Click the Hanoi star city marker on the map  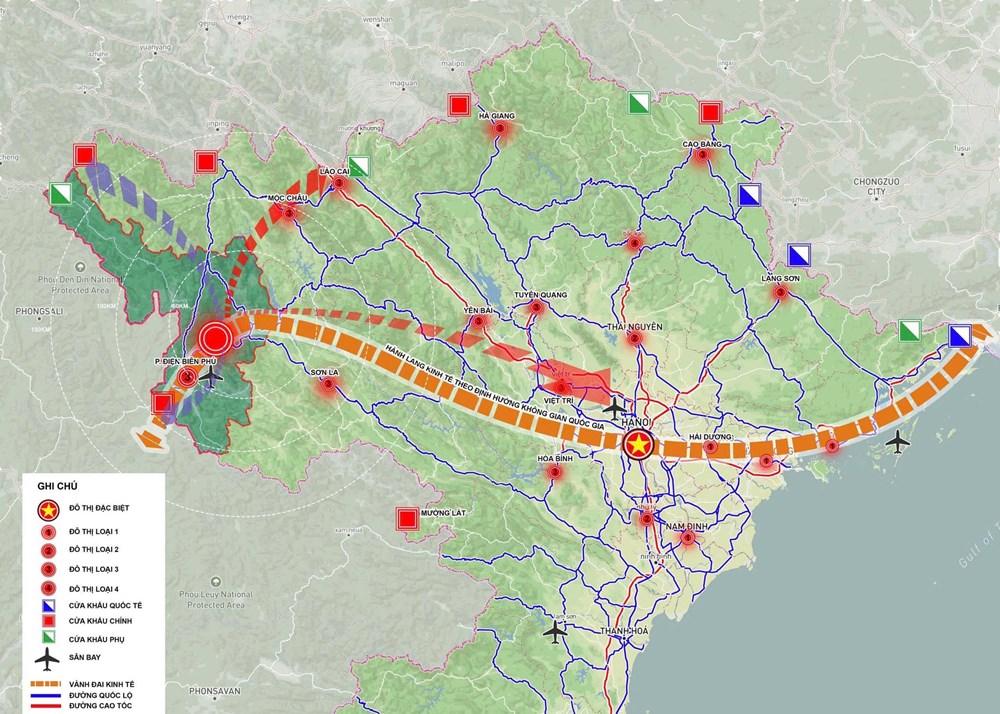(x=638, y=445)
